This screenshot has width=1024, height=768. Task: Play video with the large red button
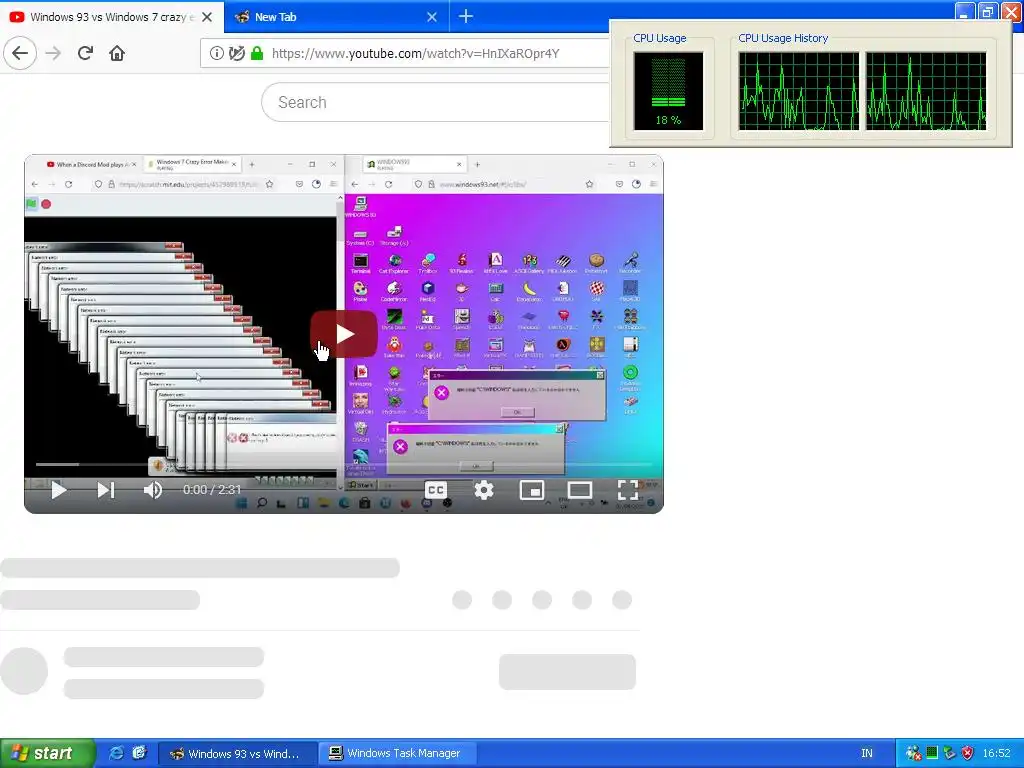344,334
